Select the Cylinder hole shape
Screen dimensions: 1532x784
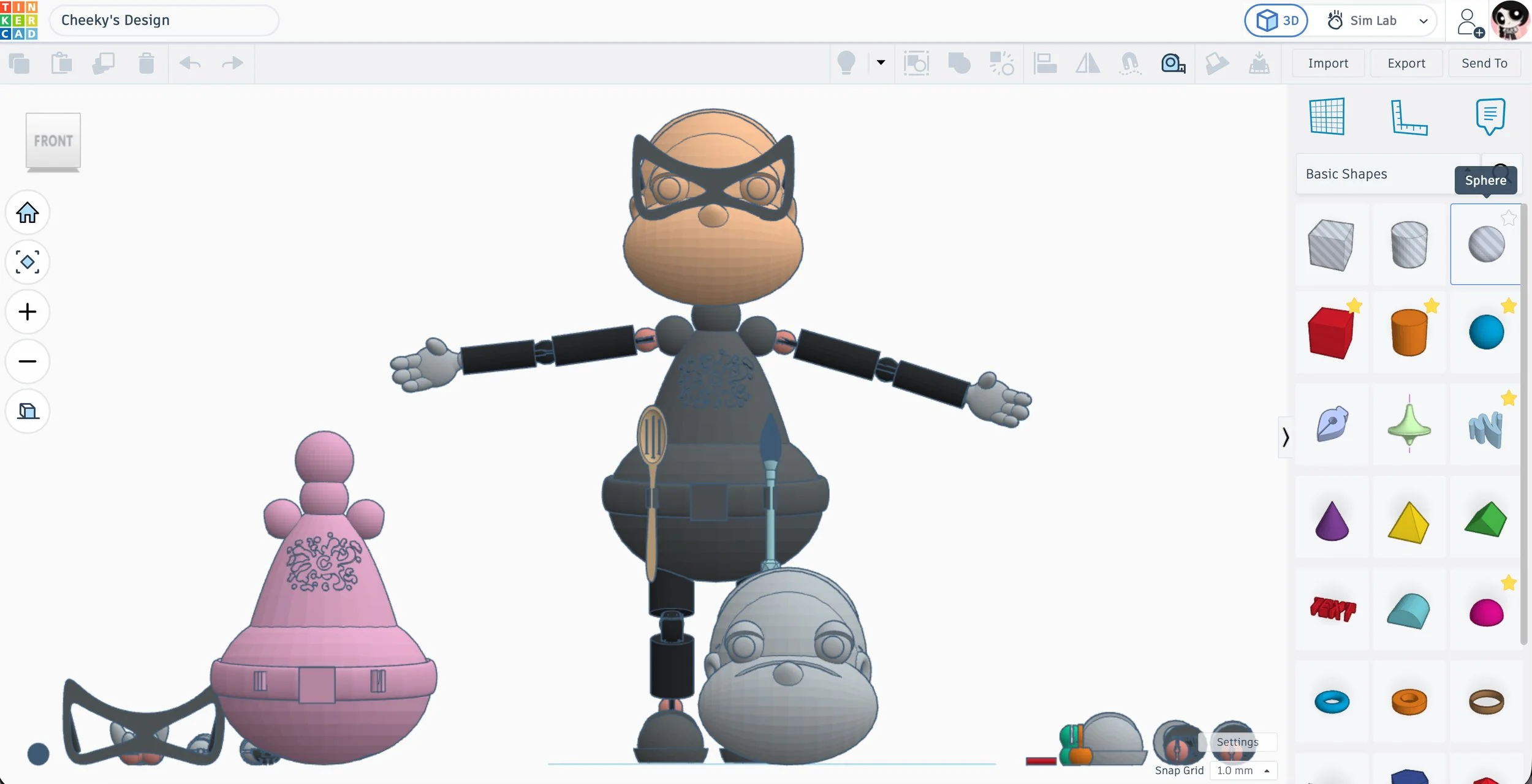click(x=1409, y=244)
